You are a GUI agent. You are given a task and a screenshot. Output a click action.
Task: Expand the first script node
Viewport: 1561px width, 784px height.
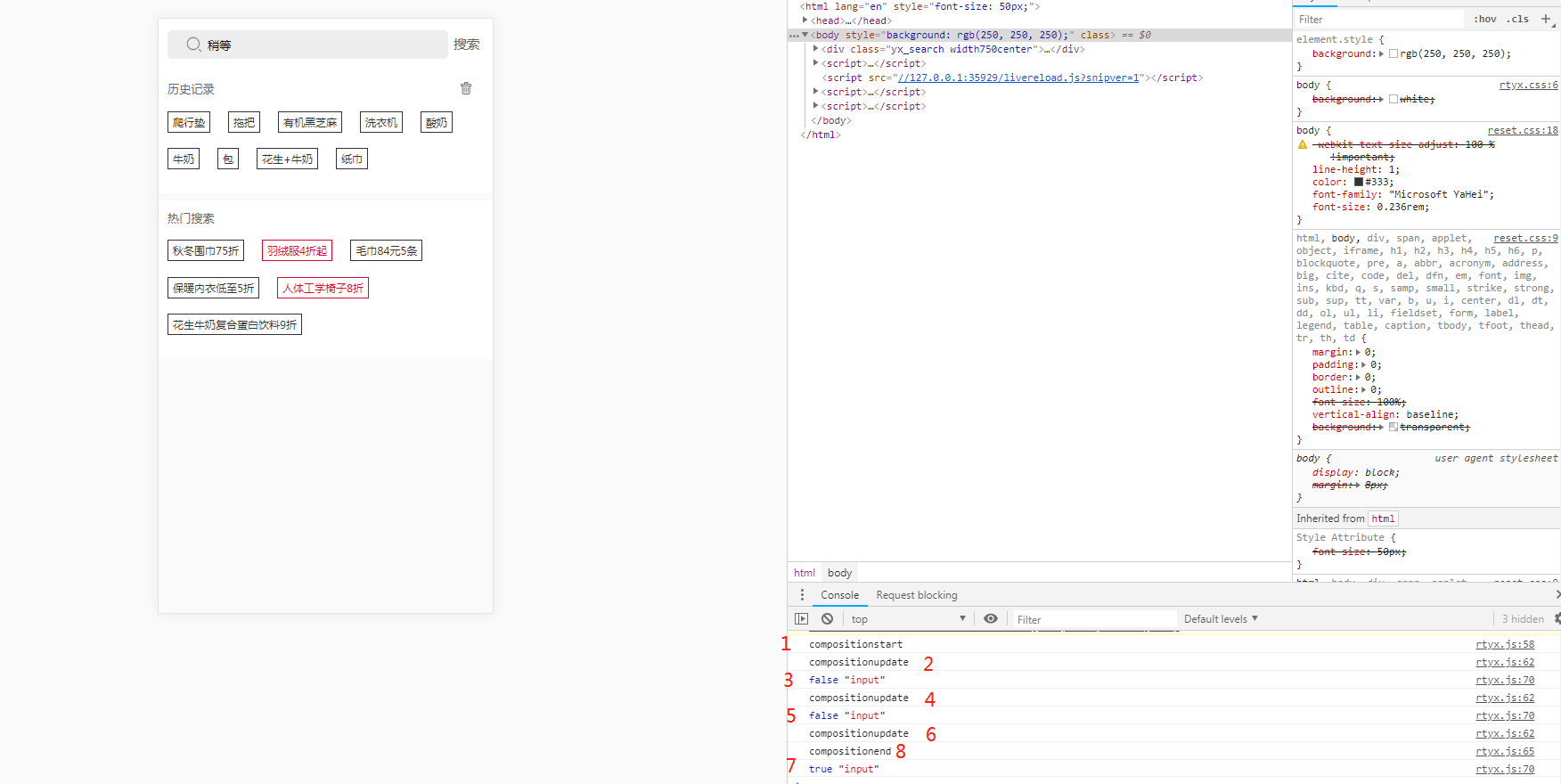pyautogui.click(x=815, y=63)
